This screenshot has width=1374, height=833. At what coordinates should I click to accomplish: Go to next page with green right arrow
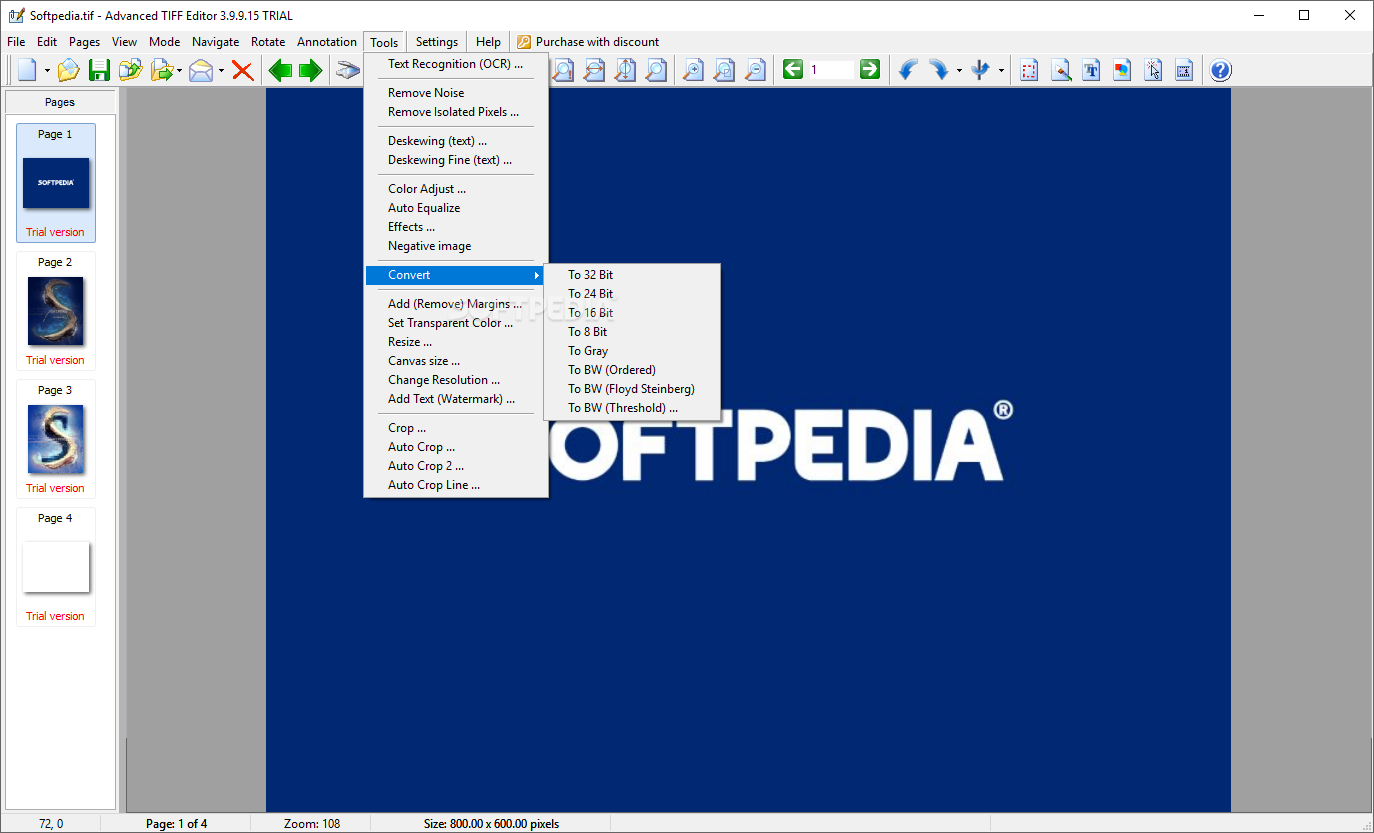pyautogui.click(x=311, y=70)
